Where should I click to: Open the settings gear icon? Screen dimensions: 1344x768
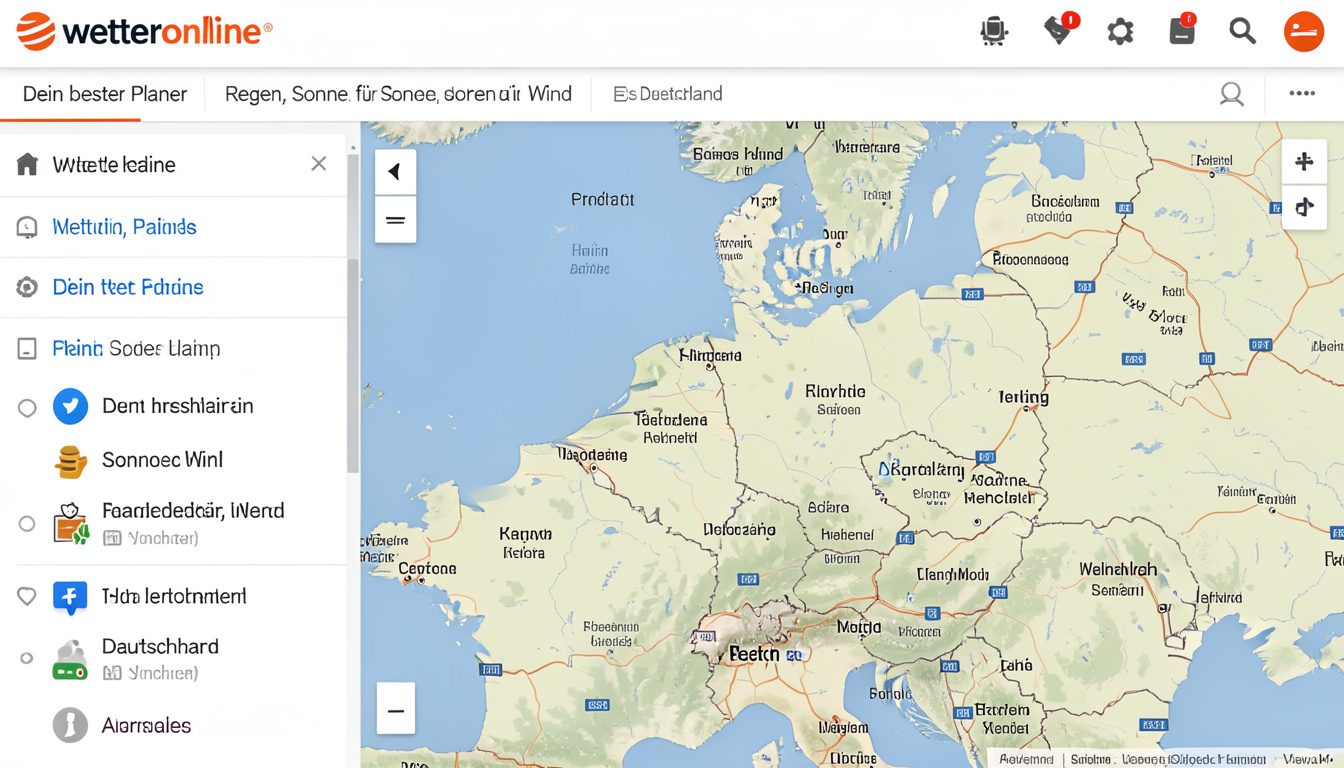point(1120,31)
